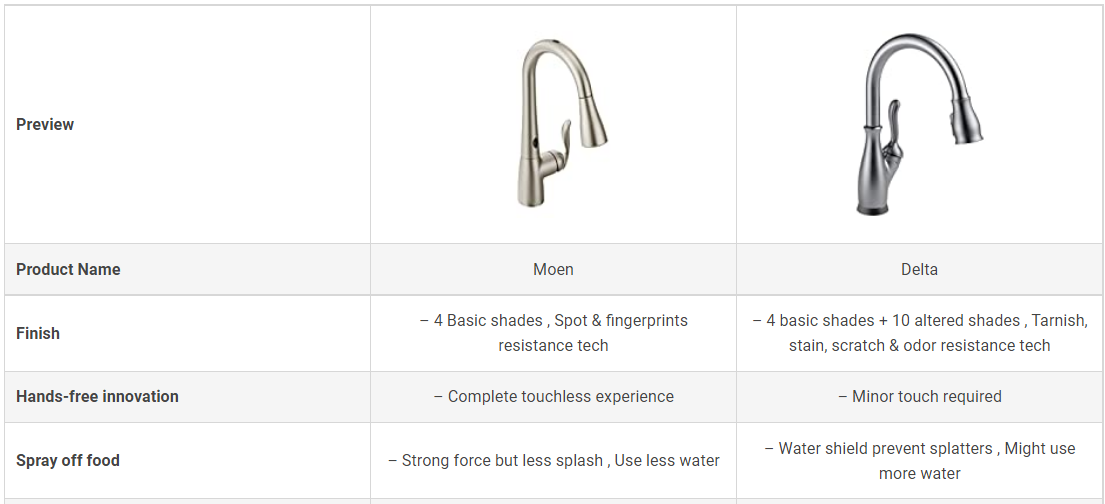Click the Complete touchless experience cell
Screen dimensions: 1105x504
[553, 397]
